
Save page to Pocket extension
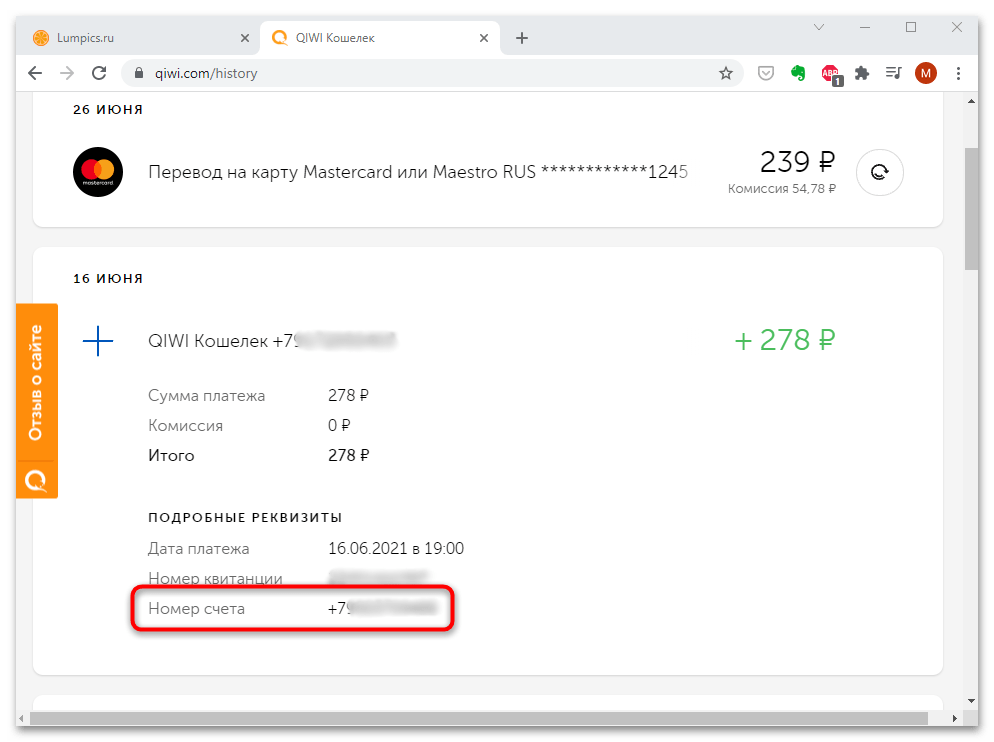[x=765, y=73]
